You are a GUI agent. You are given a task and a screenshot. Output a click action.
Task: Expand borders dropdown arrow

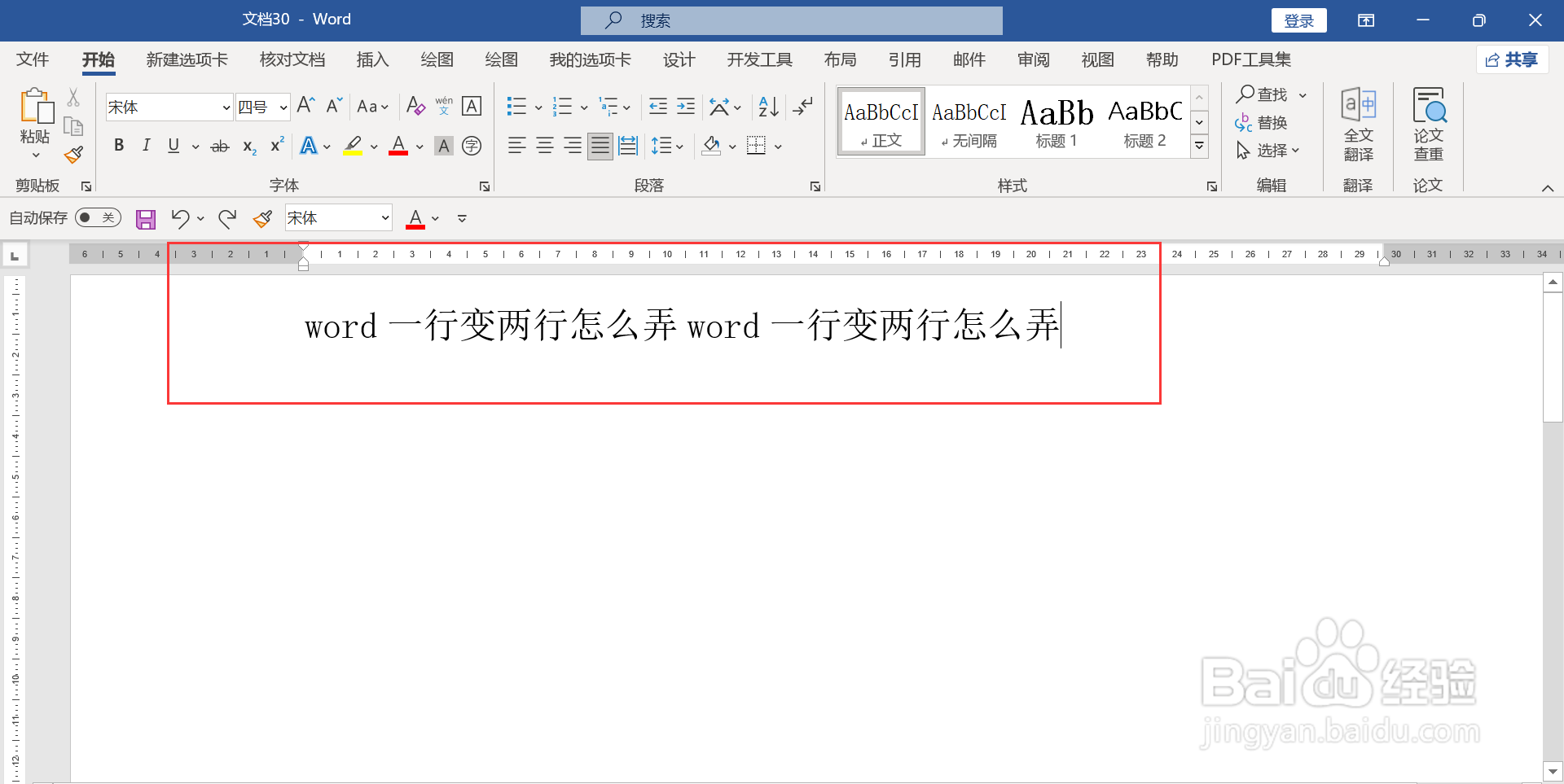click(778, 147)
